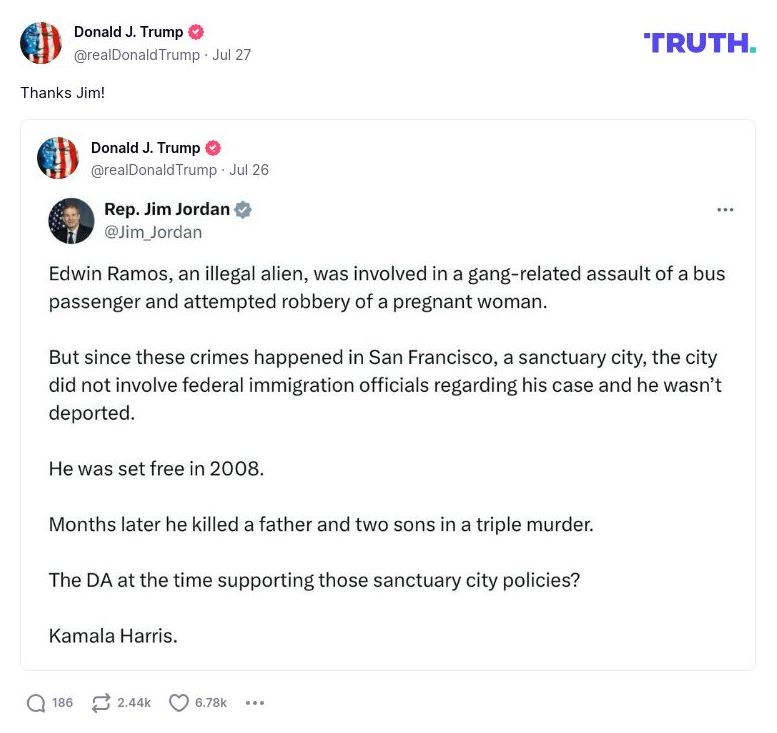Click the verified badge in the quoted post header
This screenshot has width=777, height=733.
[213, 148]
